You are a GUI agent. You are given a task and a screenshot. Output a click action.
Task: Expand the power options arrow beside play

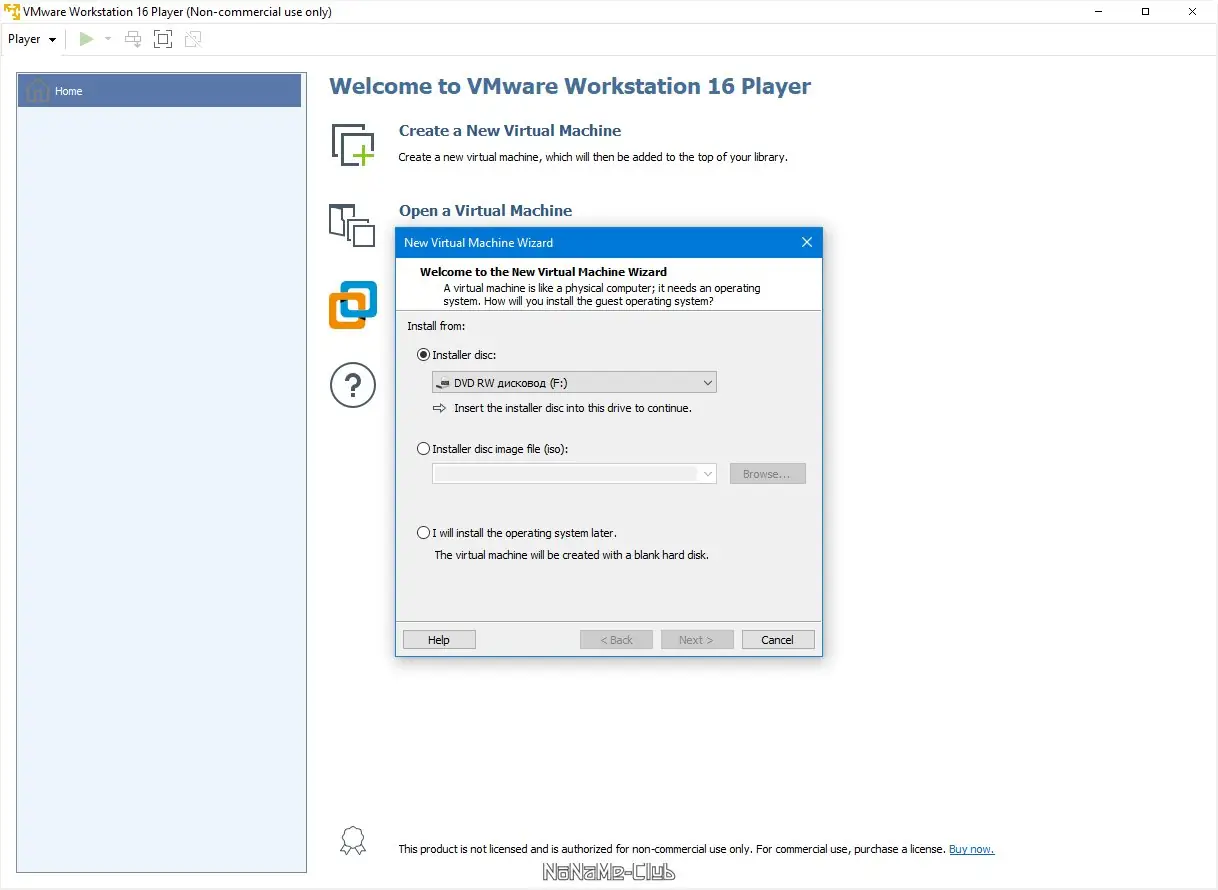[108, 39]
